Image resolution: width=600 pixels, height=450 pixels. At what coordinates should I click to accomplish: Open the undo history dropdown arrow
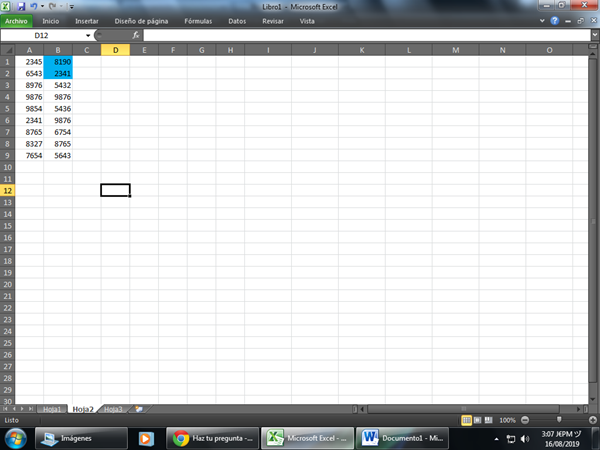pyautogui.click(x=42, y=6)
